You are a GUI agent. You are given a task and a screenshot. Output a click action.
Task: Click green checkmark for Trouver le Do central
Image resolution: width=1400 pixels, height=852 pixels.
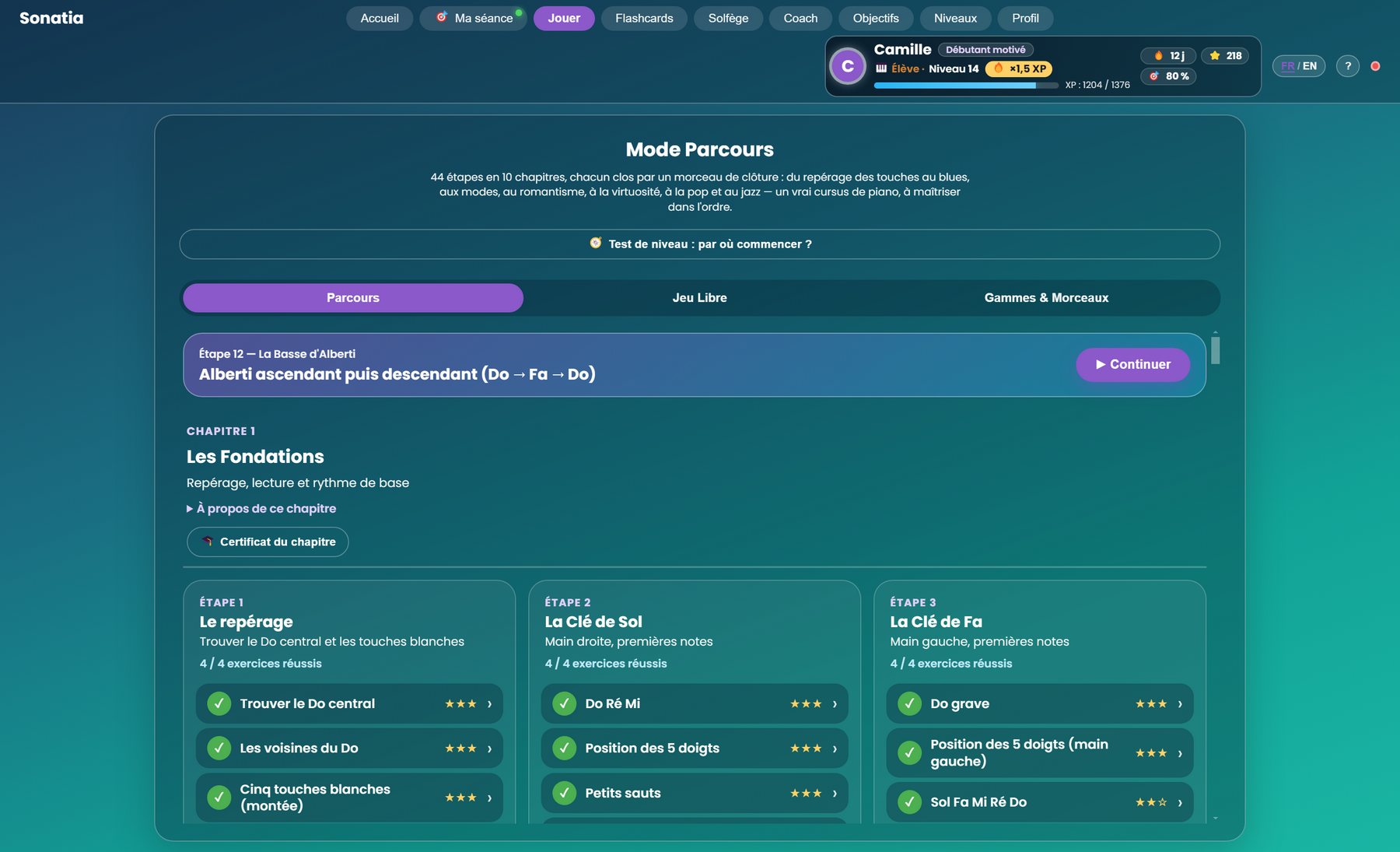coord(219,703)
